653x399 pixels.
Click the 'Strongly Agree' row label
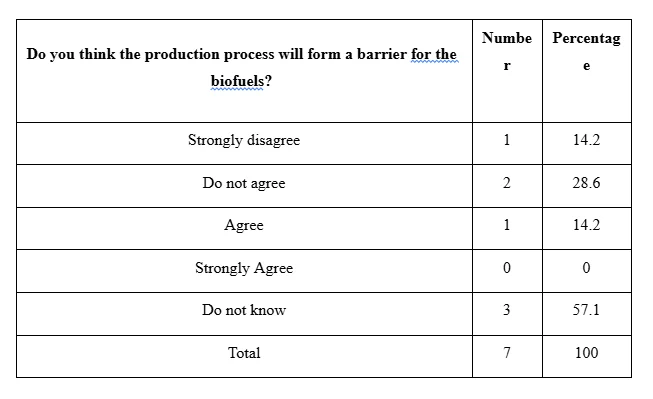[244, 268]
